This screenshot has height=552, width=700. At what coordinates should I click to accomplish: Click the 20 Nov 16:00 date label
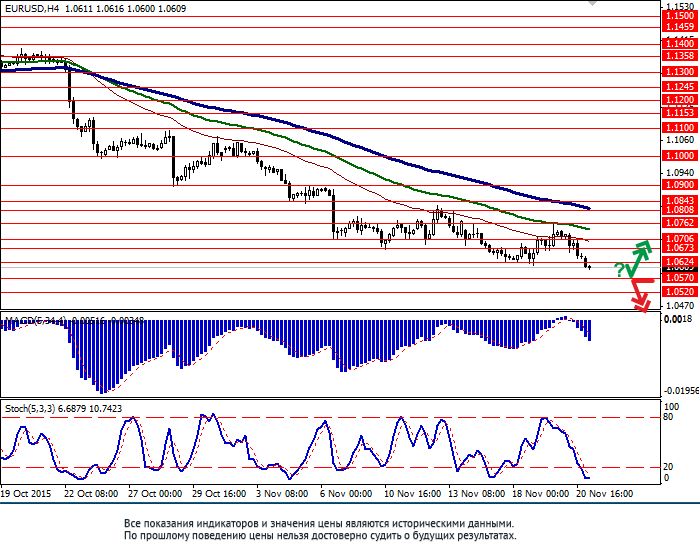605,494
